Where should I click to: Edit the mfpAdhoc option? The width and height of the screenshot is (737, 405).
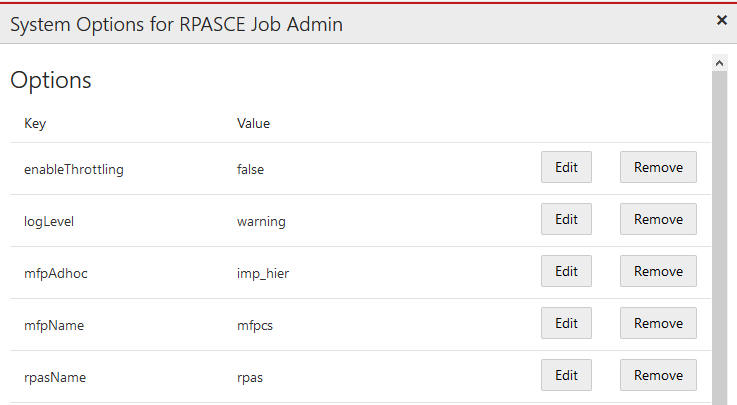tap(566, 271)
